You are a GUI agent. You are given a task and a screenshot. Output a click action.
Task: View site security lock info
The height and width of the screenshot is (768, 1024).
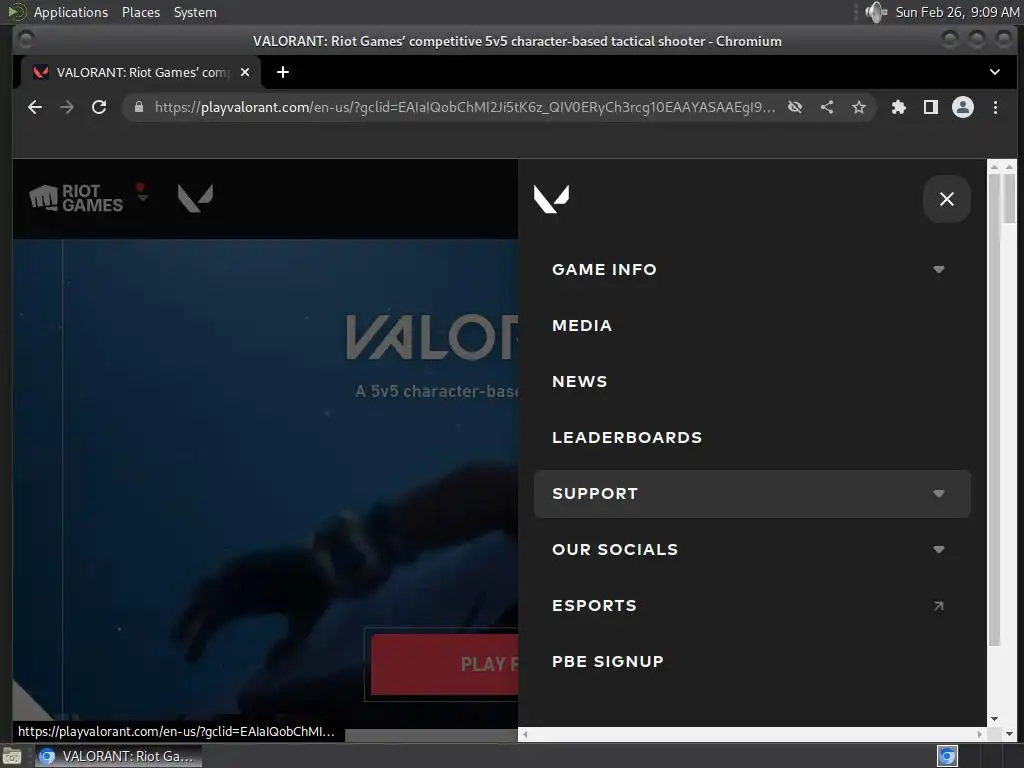[x=138, y=107]
